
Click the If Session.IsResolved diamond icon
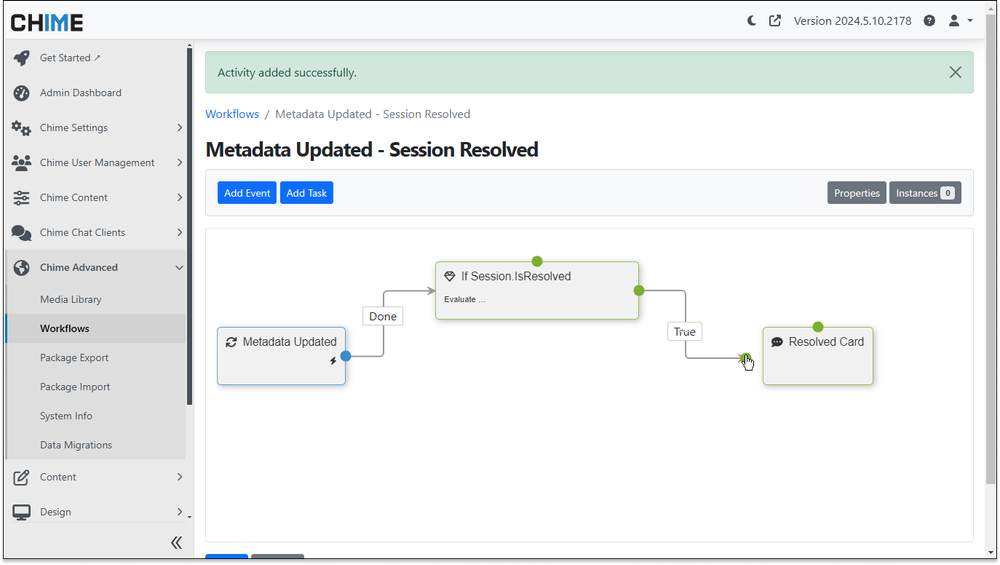(450, 277)
